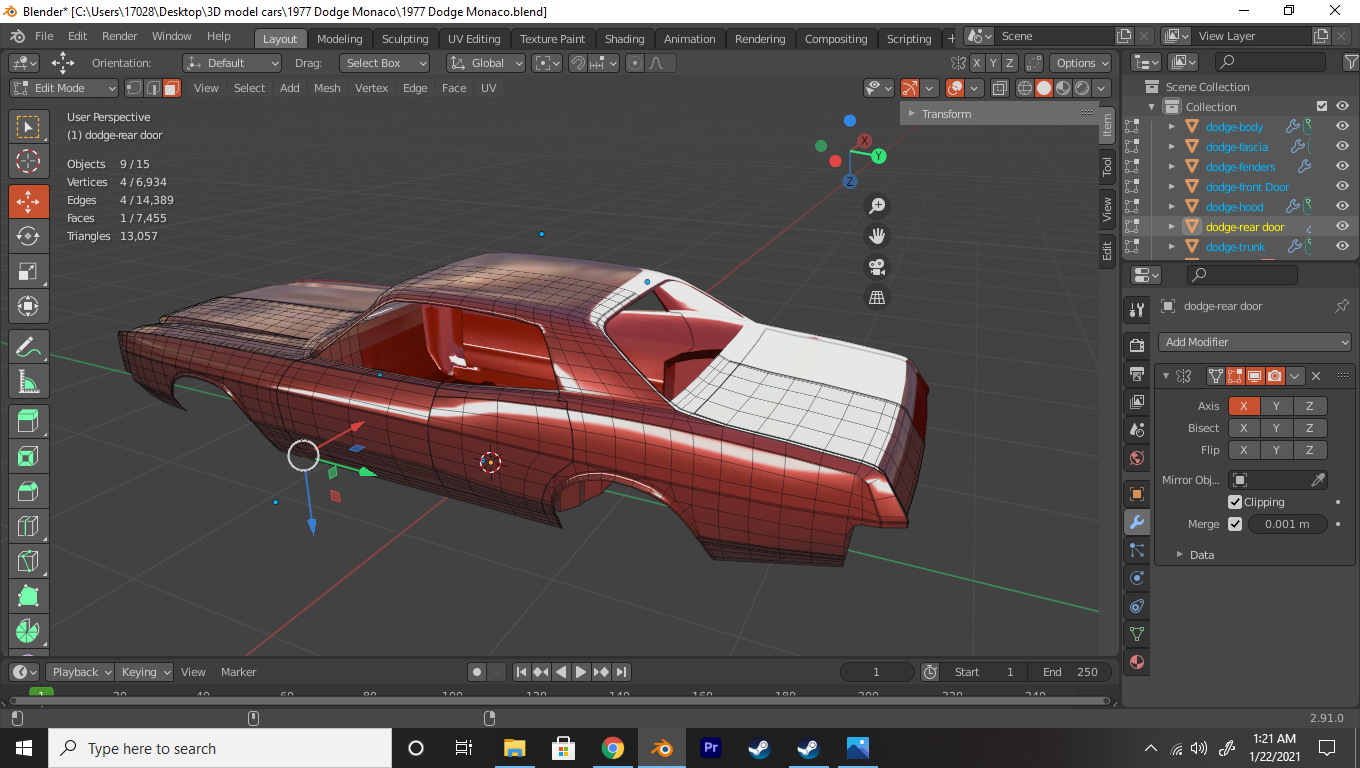Toggle the Merge checkbox
The height and width of the screenshot is (768, 1360).
coord(1235,524)
